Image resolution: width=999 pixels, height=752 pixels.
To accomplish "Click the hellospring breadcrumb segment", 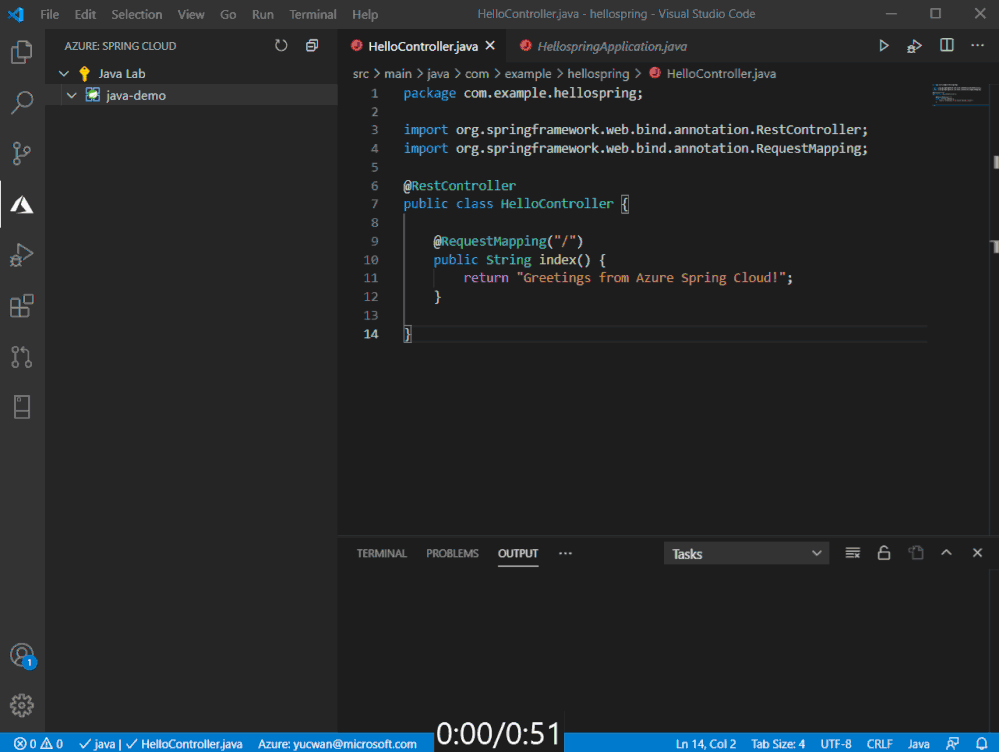I will click(x=598, y=74).
